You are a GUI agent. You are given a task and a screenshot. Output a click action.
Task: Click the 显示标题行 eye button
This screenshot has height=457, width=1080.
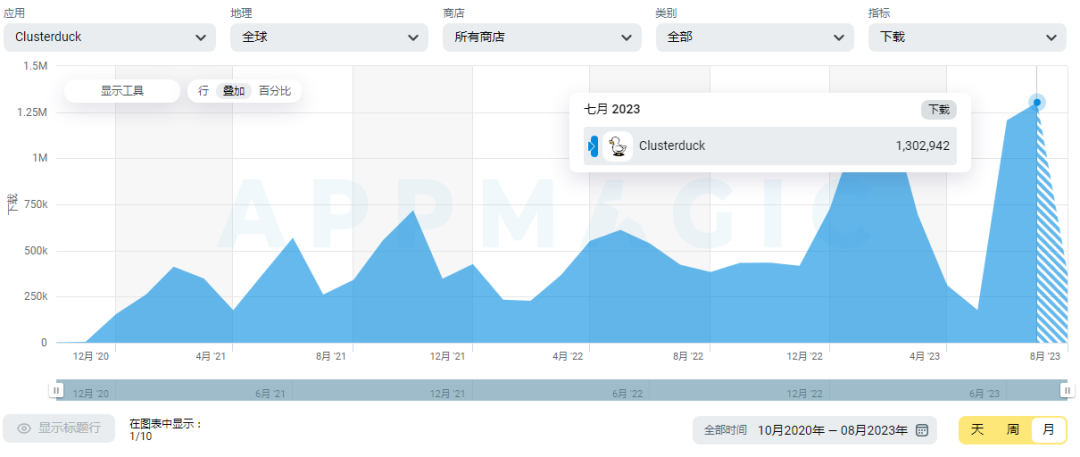coord(59,428)
